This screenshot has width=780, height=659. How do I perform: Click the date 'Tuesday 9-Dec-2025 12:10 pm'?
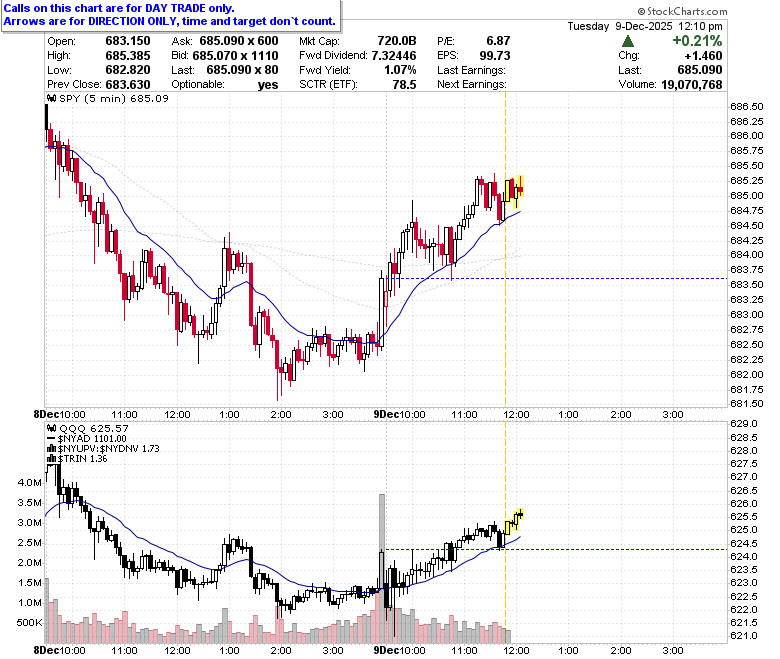[645, 26]
